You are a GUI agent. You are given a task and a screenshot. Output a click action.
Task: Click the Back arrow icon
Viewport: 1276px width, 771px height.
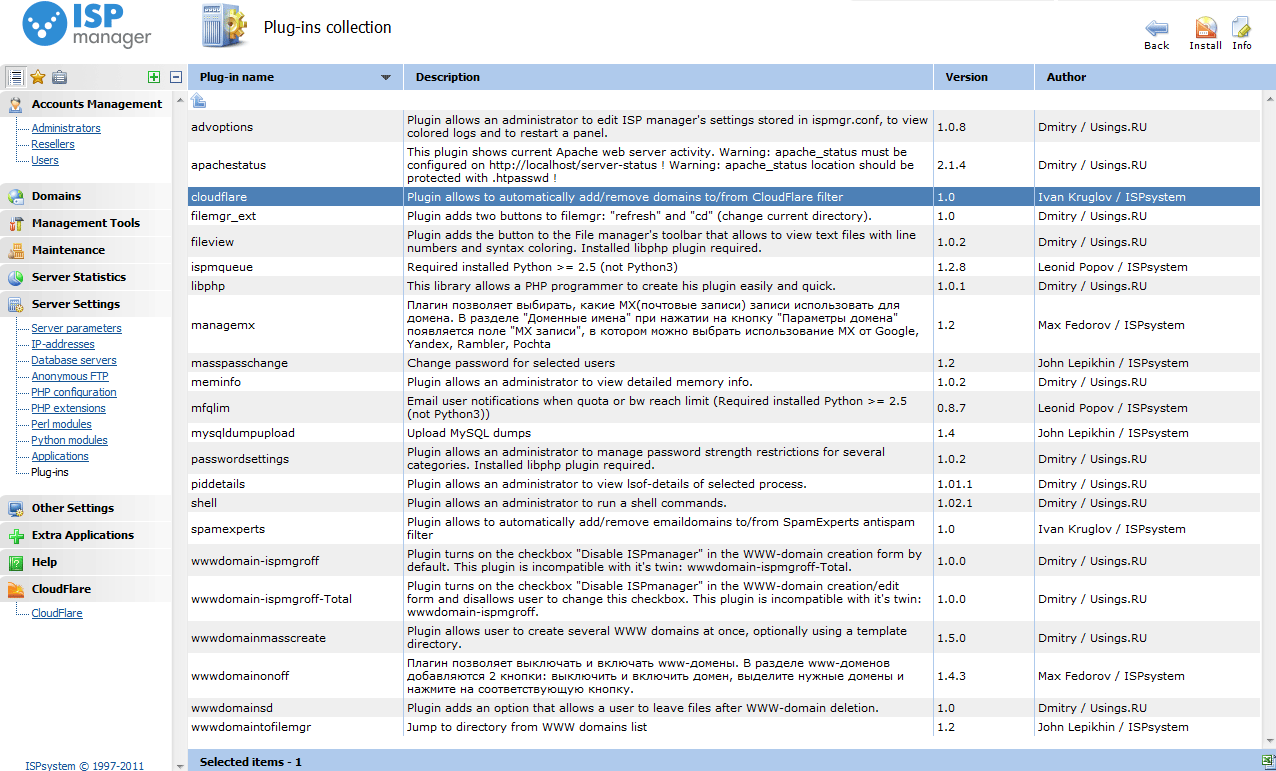(x=1156, y=29)
